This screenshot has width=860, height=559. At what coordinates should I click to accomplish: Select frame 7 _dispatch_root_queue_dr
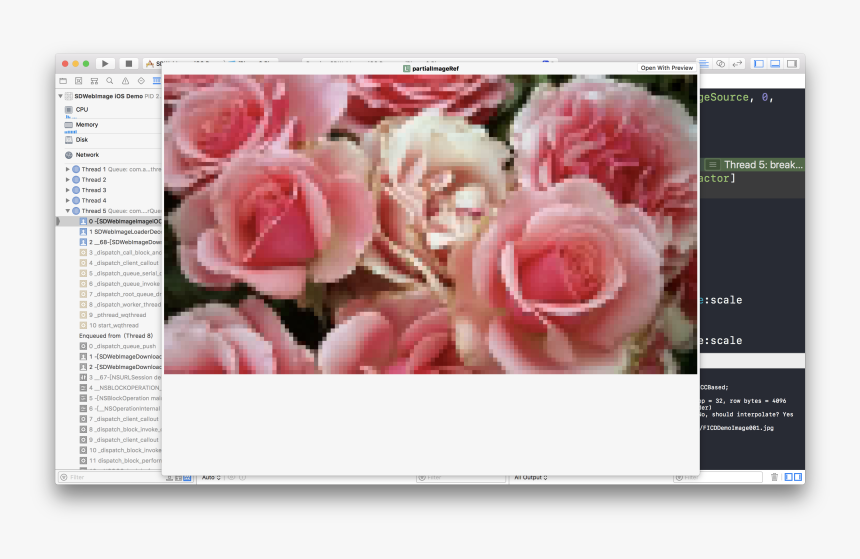pyautogui.click(x=109, y=294)
